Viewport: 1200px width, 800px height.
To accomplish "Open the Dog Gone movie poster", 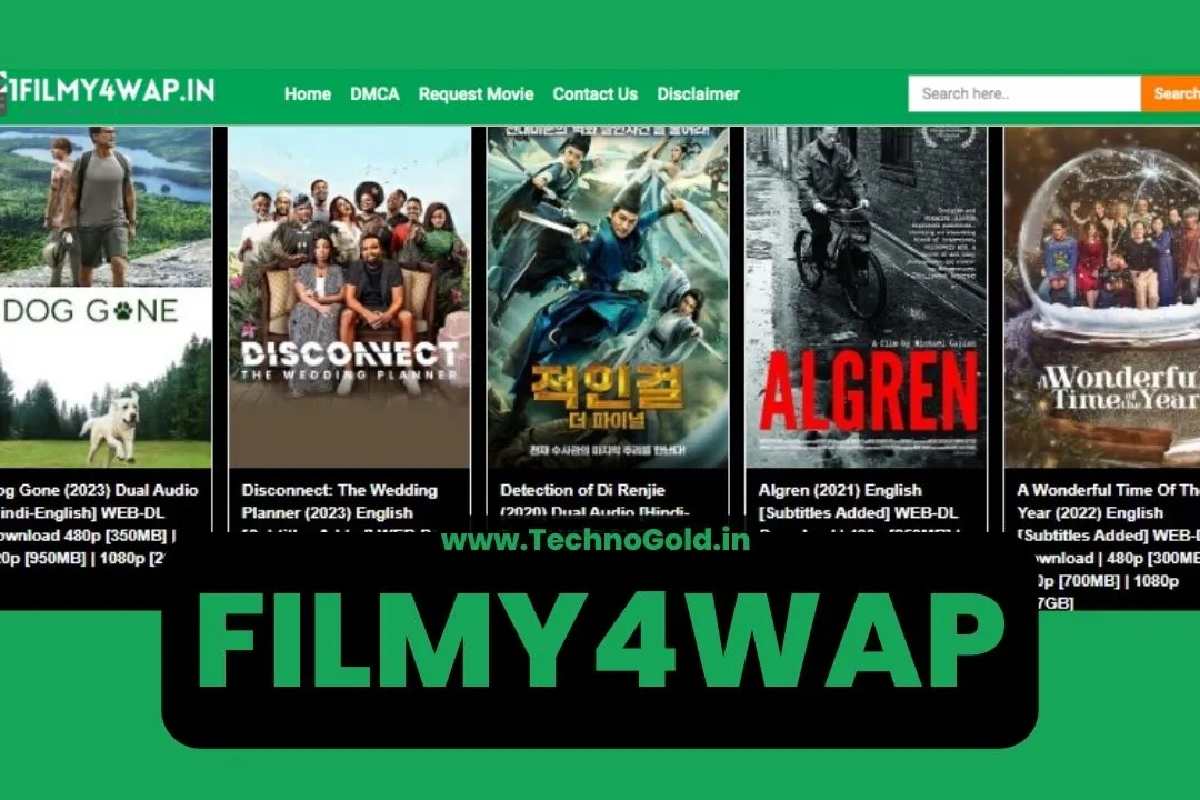I will (x=105, y=297).
